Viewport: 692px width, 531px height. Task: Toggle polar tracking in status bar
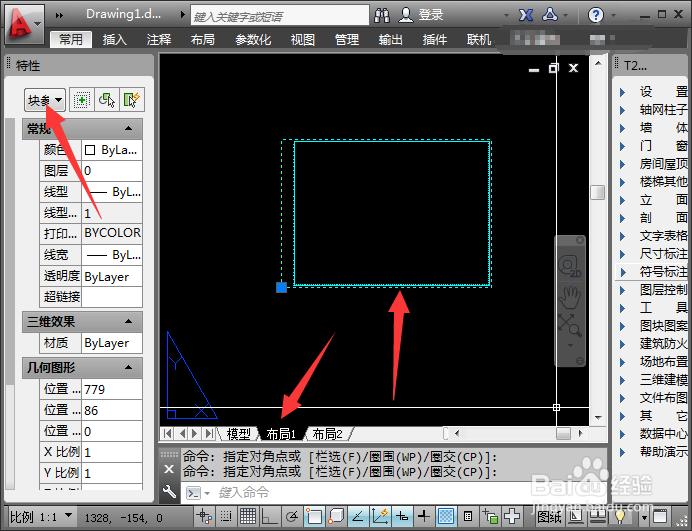[291, 516]
